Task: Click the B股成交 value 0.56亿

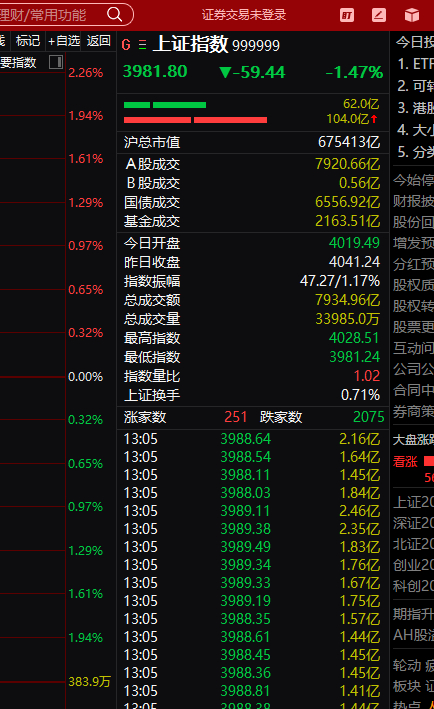Action: tap(359, 183)
